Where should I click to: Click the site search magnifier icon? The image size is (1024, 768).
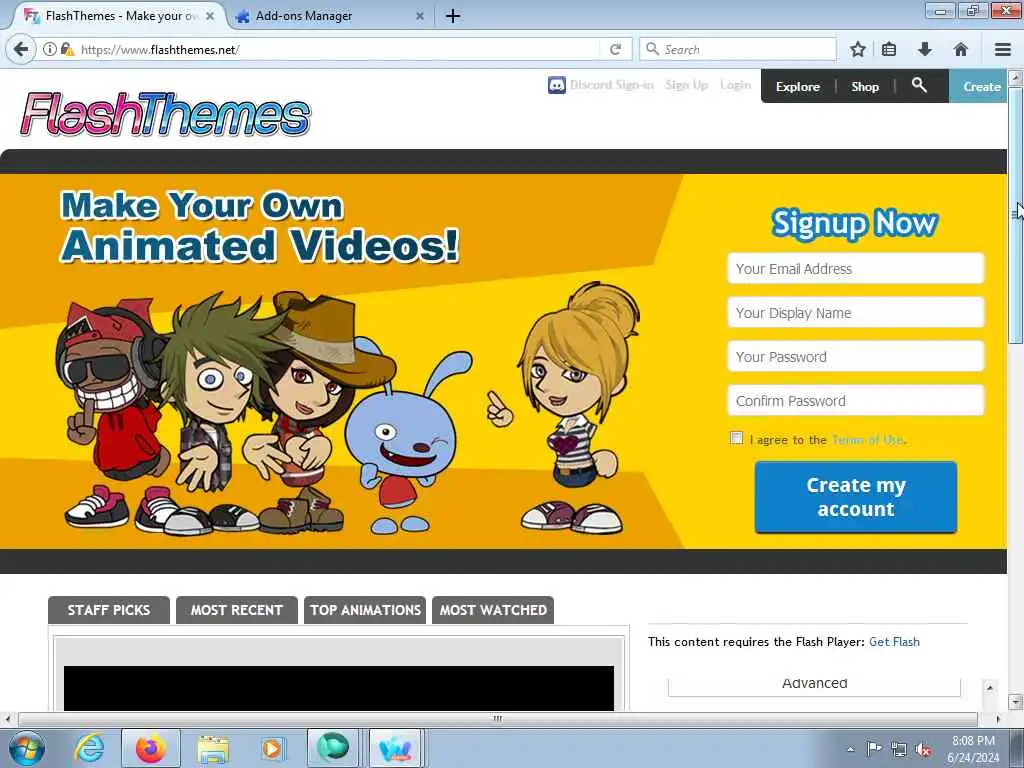coord(919,85)
